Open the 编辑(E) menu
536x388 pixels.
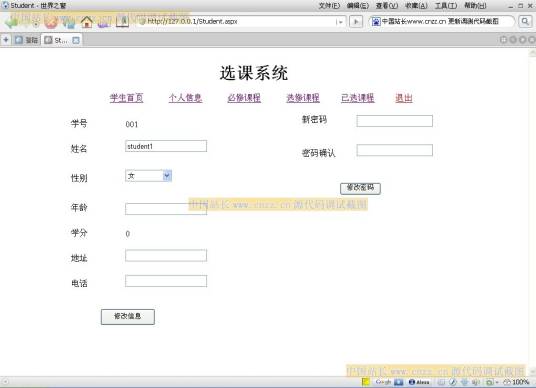[358, 6]
